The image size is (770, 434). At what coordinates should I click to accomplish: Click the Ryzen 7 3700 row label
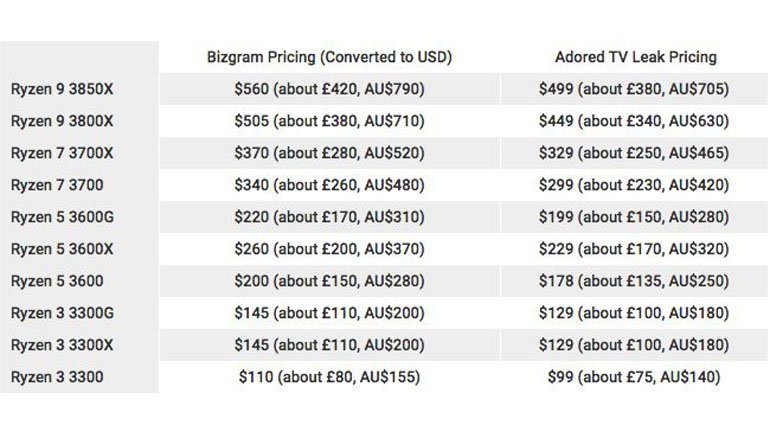(x=57, y=185)
